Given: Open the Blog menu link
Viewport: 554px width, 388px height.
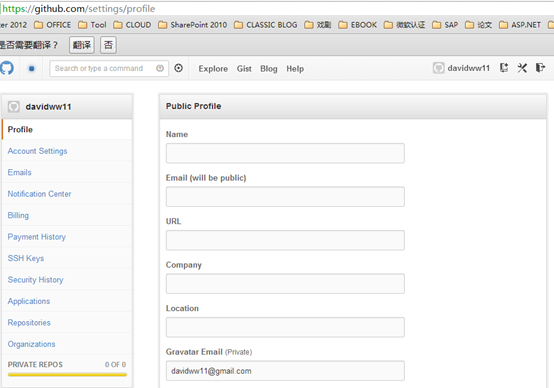Looking at the screenshot, I should (269, 69).
